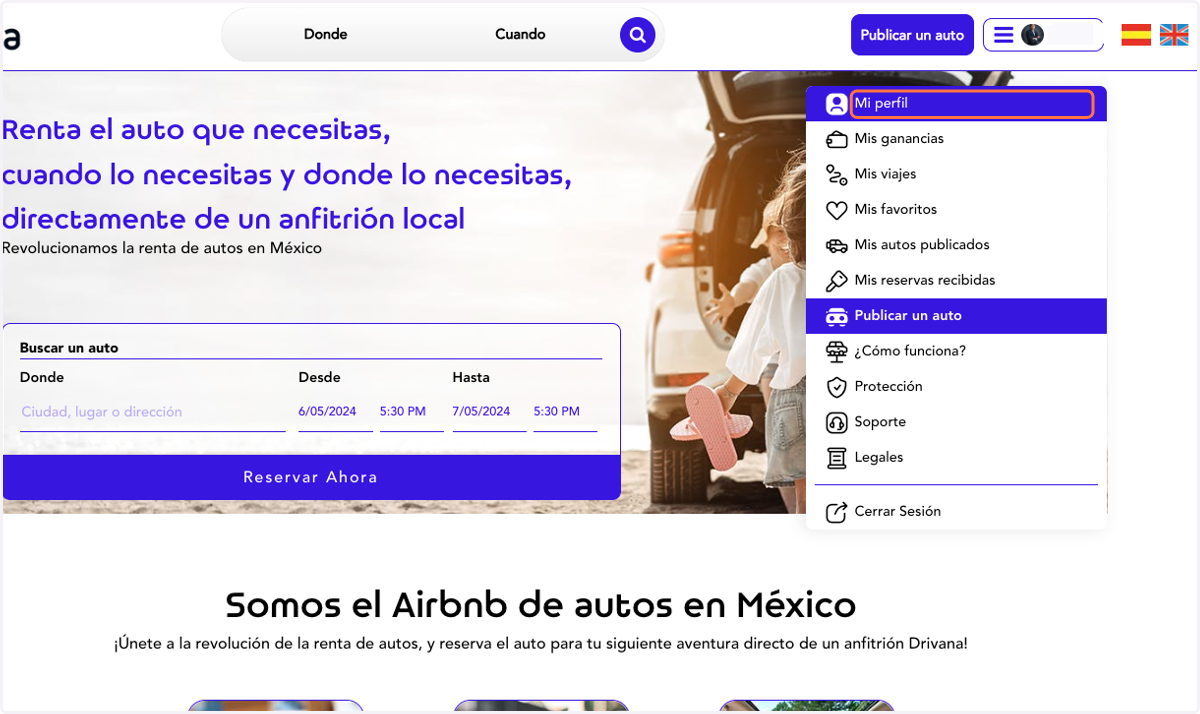1200x714 pixels.
Task: Click the magnifier search icon
Action: (637, 35)
